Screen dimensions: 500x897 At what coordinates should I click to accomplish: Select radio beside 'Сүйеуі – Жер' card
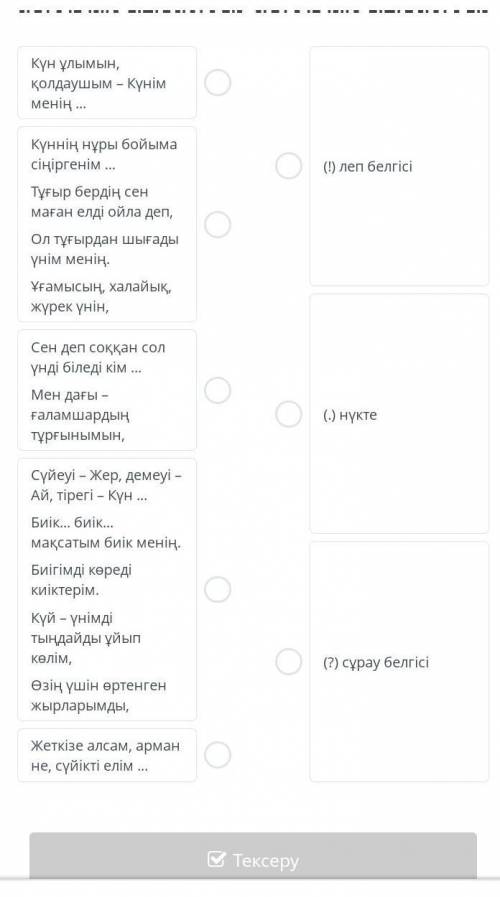tap(218, 589)
